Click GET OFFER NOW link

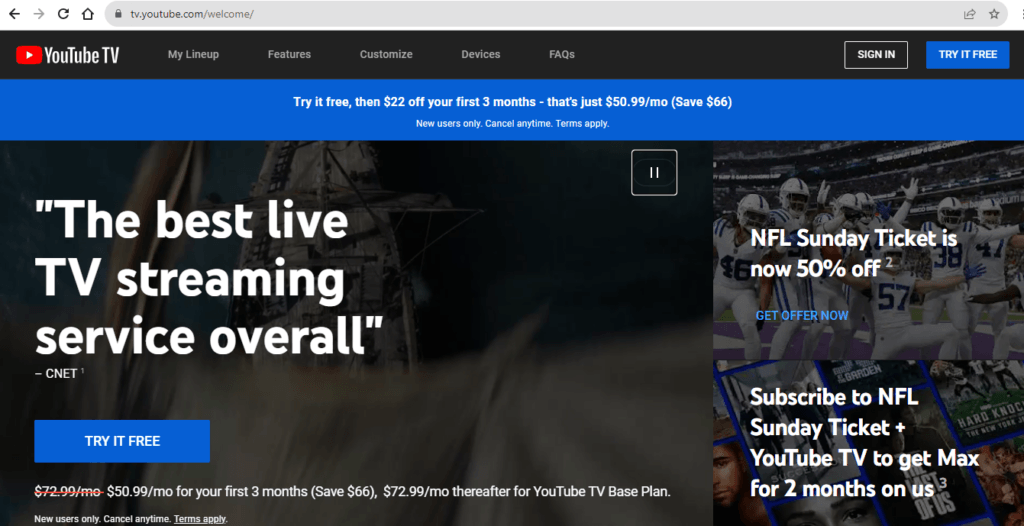[802, 316]
